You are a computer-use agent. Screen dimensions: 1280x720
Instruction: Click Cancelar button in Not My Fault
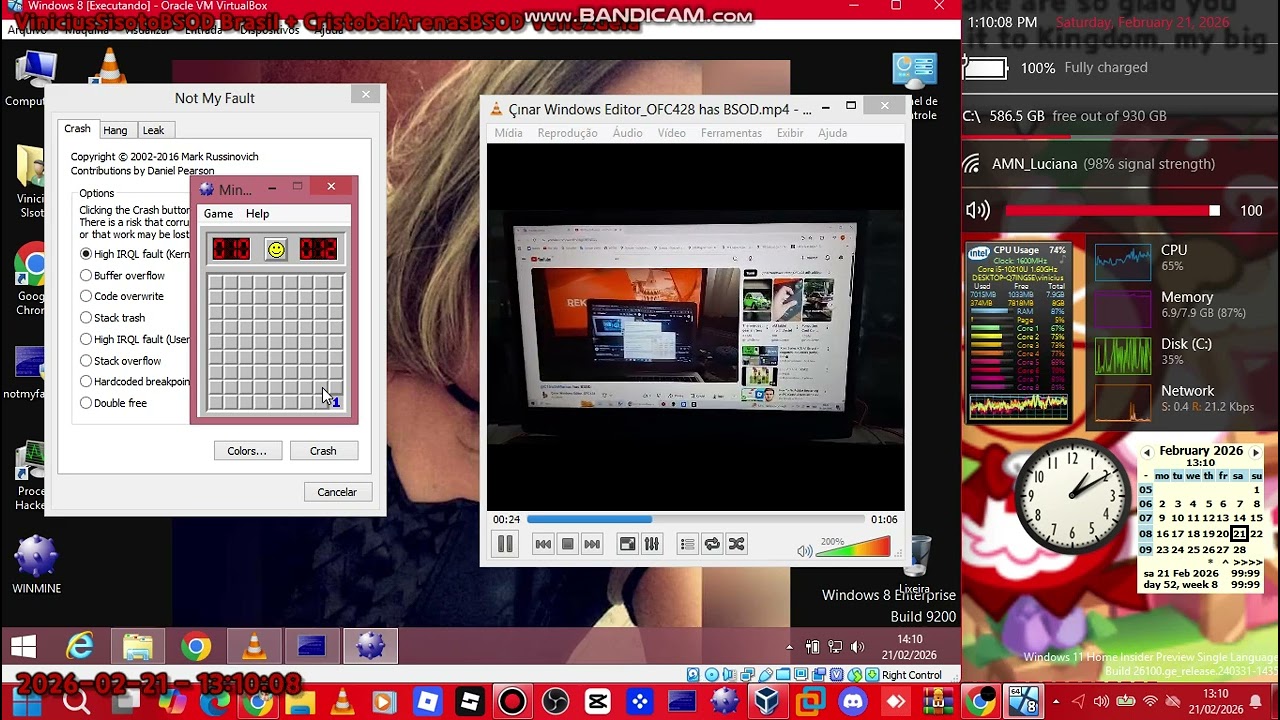[337, 492]
